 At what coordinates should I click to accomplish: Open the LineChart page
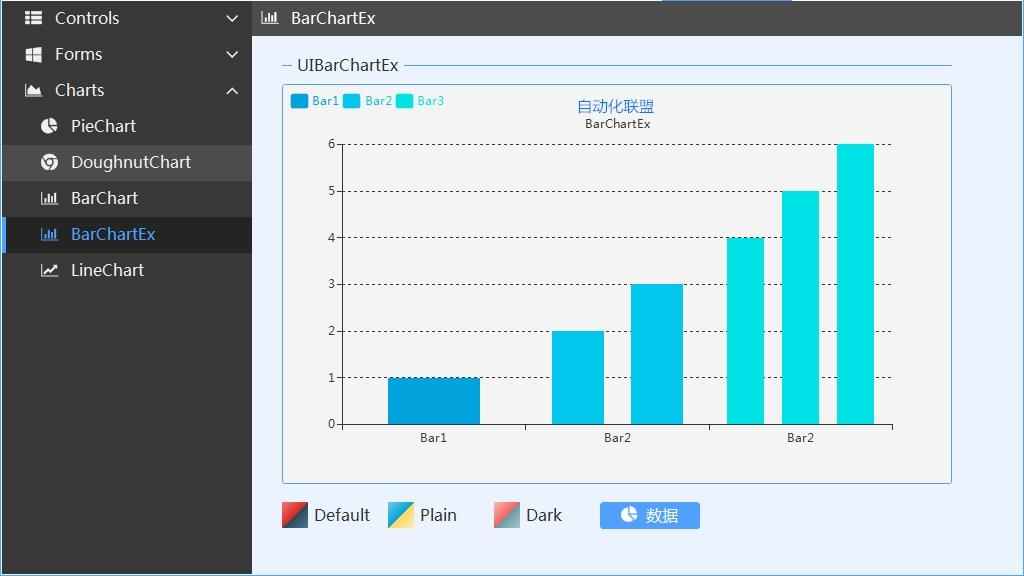127,270
